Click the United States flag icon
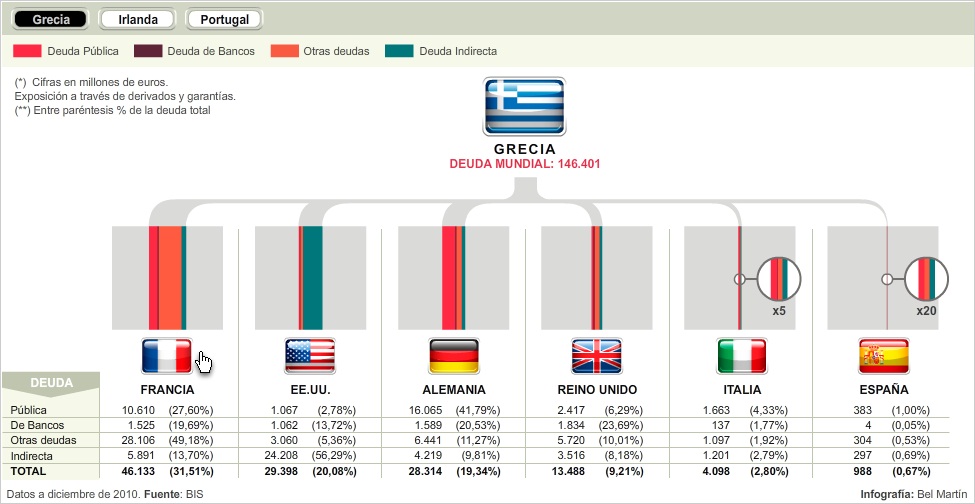Image resolution: width=975 pixels, height=504 pixels. tap(310, 356)
